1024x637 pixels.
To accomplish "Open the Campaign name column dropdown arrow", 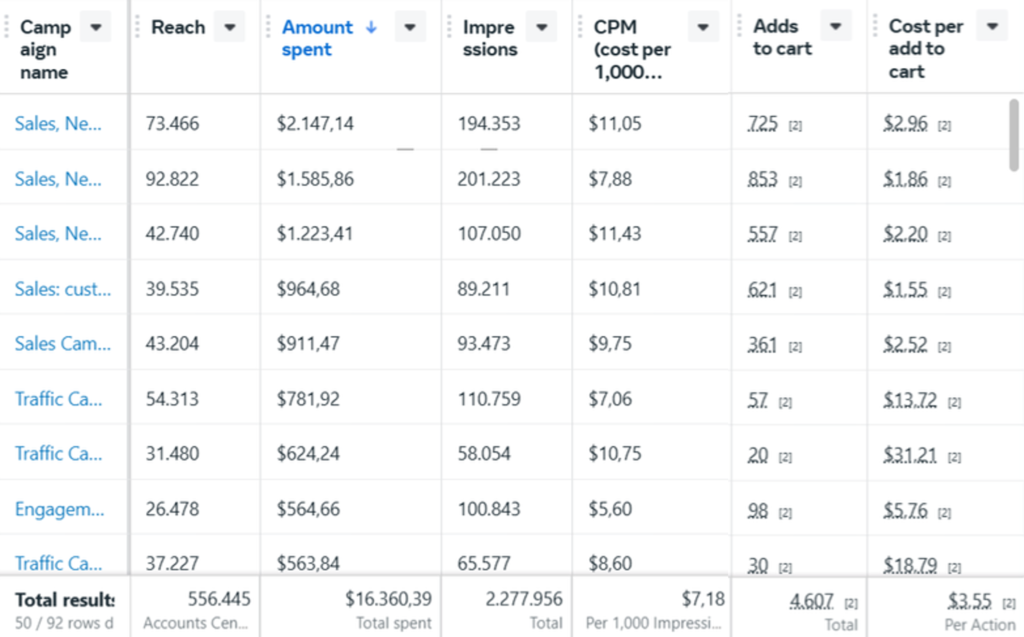I will pos(95,27).
